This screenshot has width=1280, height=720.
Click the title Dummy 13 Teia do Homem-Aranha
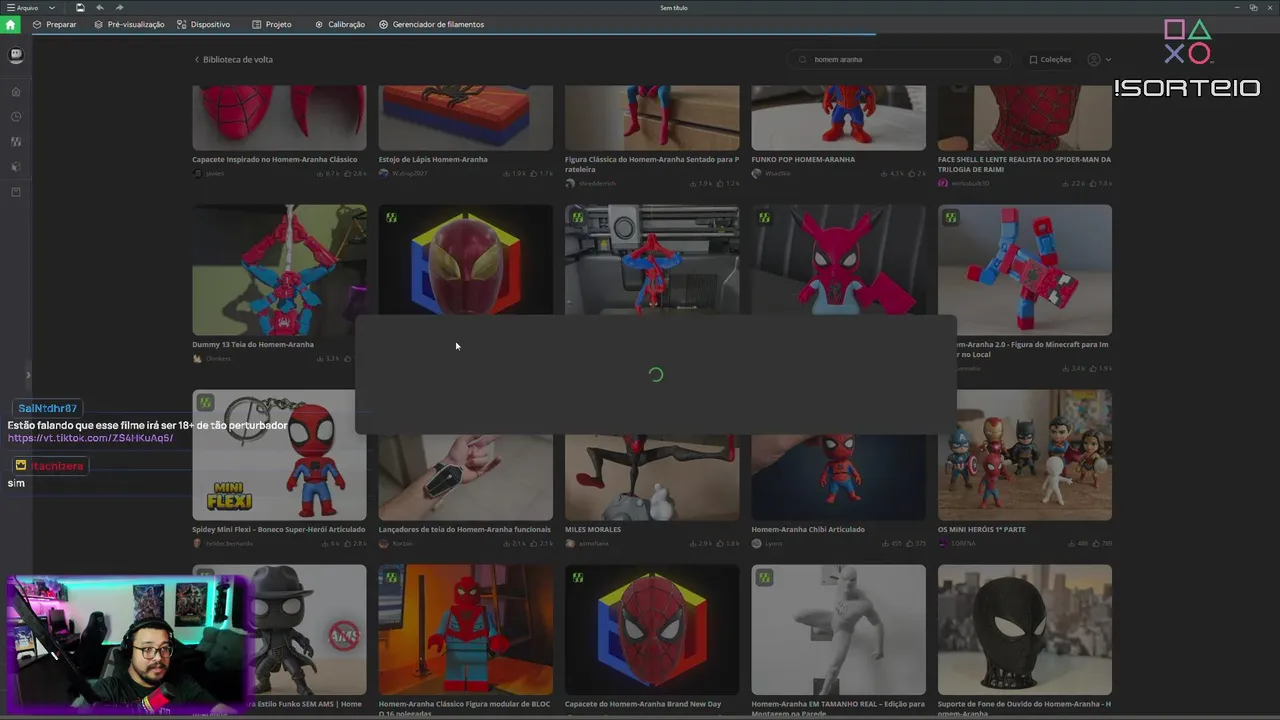point(253,344)
